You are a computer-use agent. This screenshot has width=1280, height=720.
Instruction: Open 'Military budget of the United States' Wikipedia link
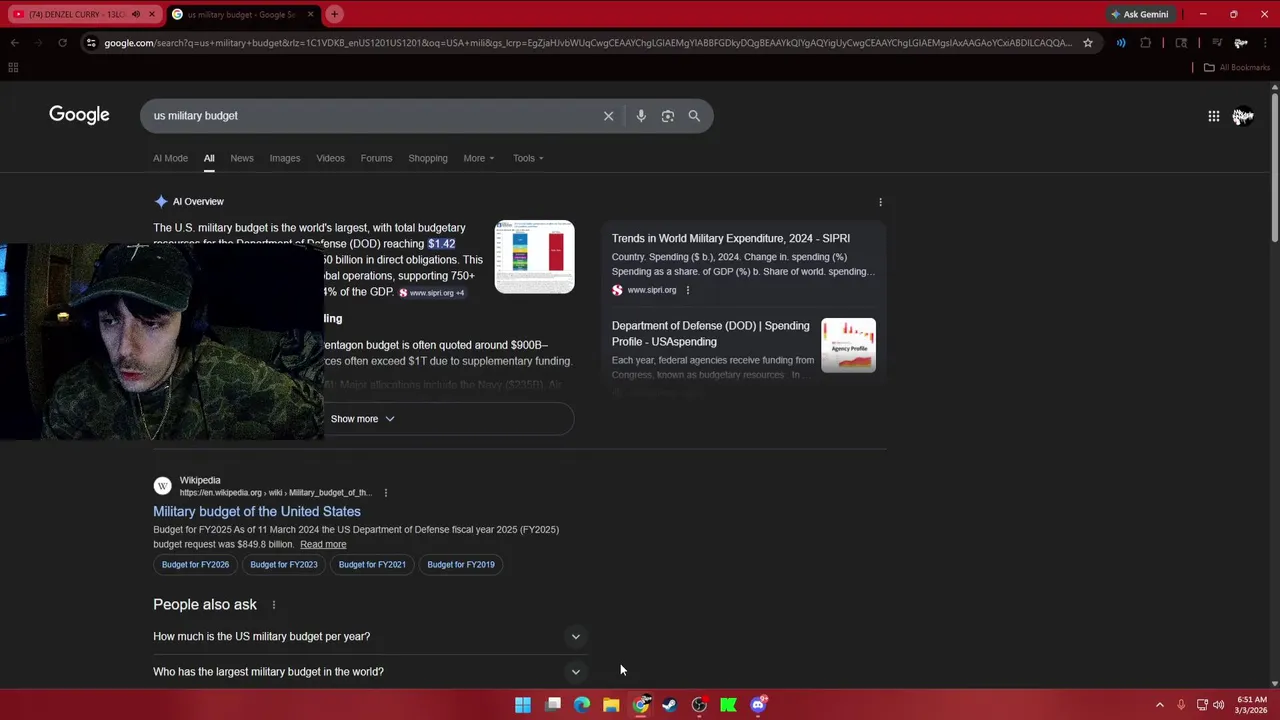pos(257,511)
